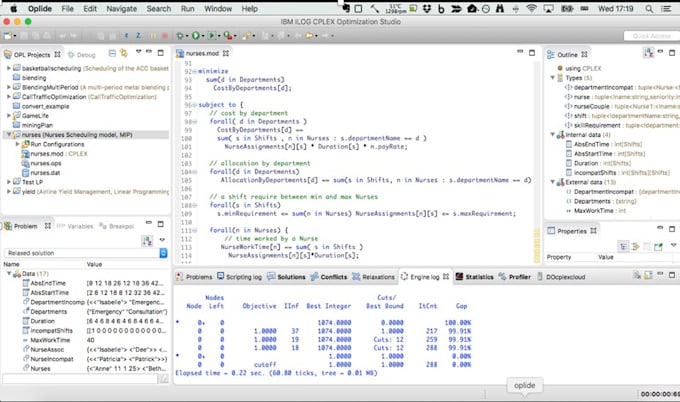
Task: Click the green Run button in toolbar
Action: [x=196, y=36]
